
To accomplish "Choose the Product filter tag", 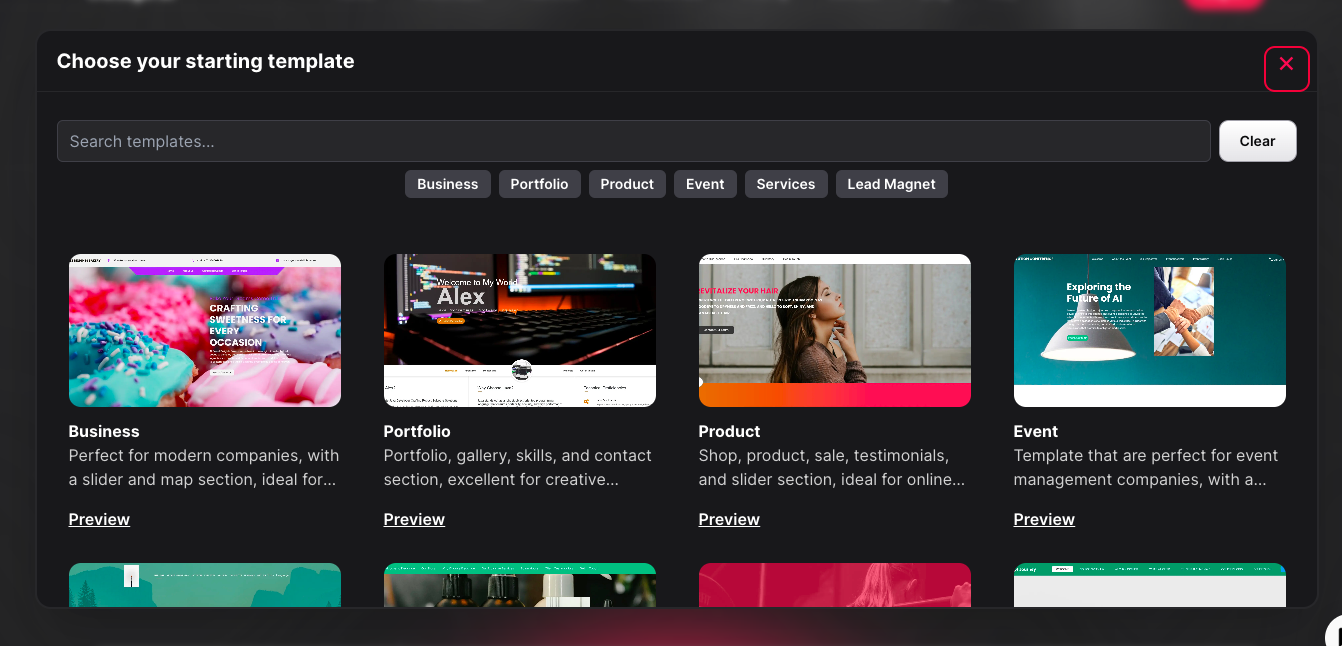I will (x=627, y=184).
